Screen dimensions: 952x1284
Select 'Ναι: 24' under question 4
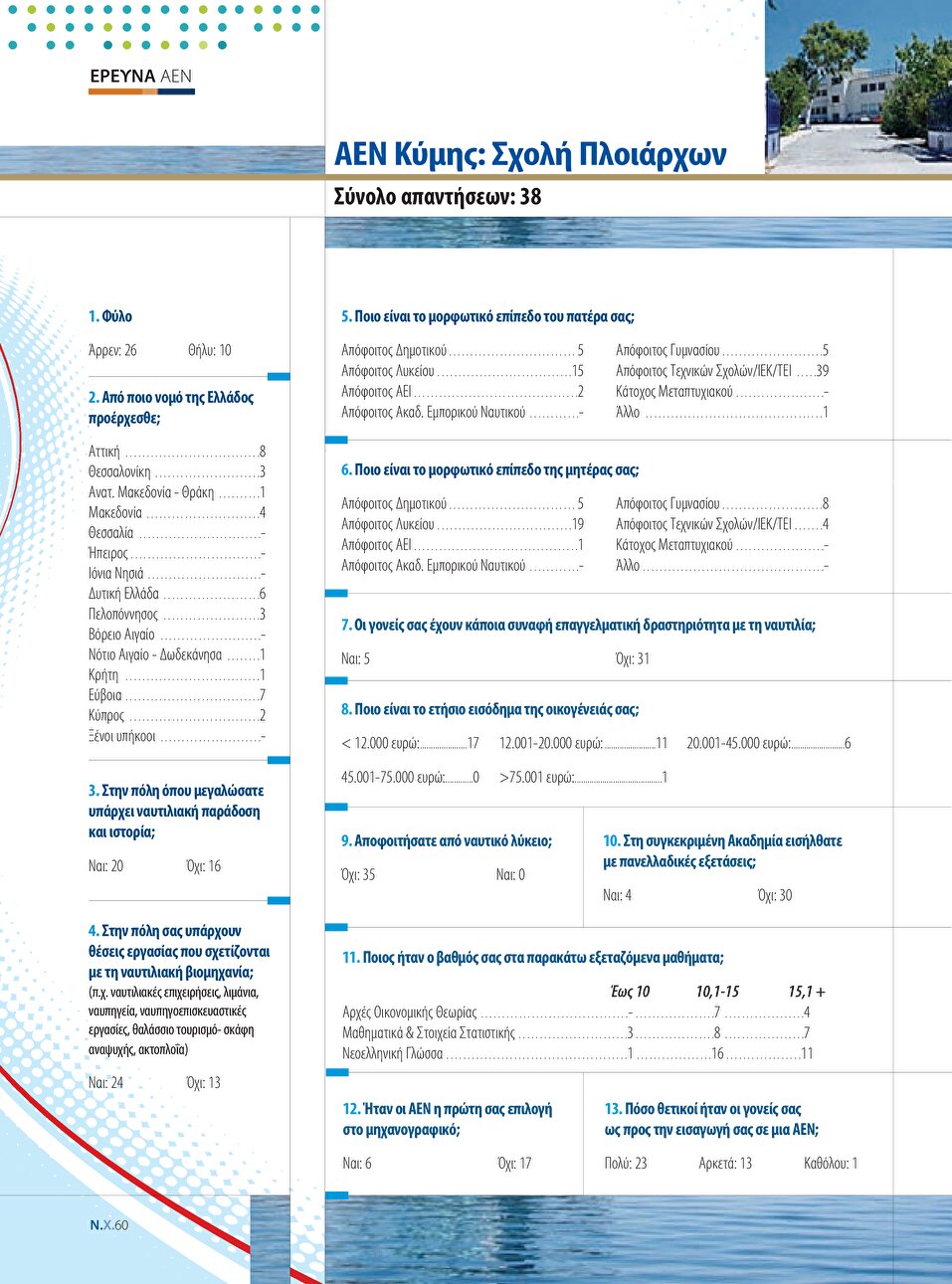coord(106,1083)
